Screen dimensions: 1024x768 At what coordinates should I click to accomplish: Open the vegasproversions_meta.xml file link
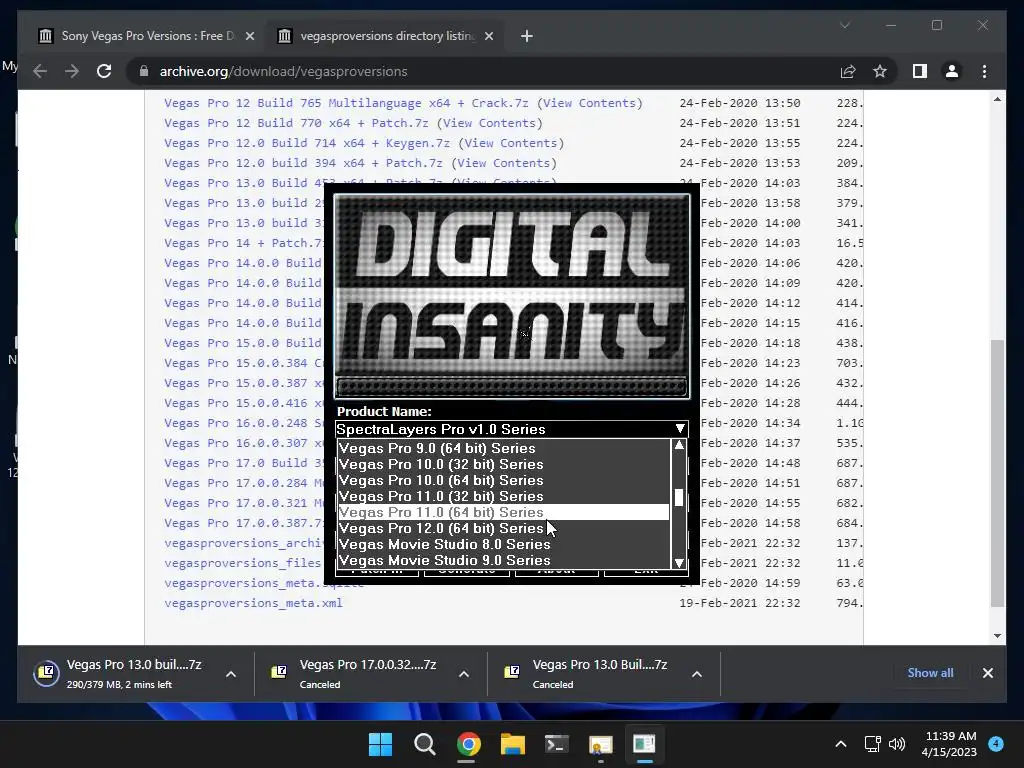pos(253,603)
